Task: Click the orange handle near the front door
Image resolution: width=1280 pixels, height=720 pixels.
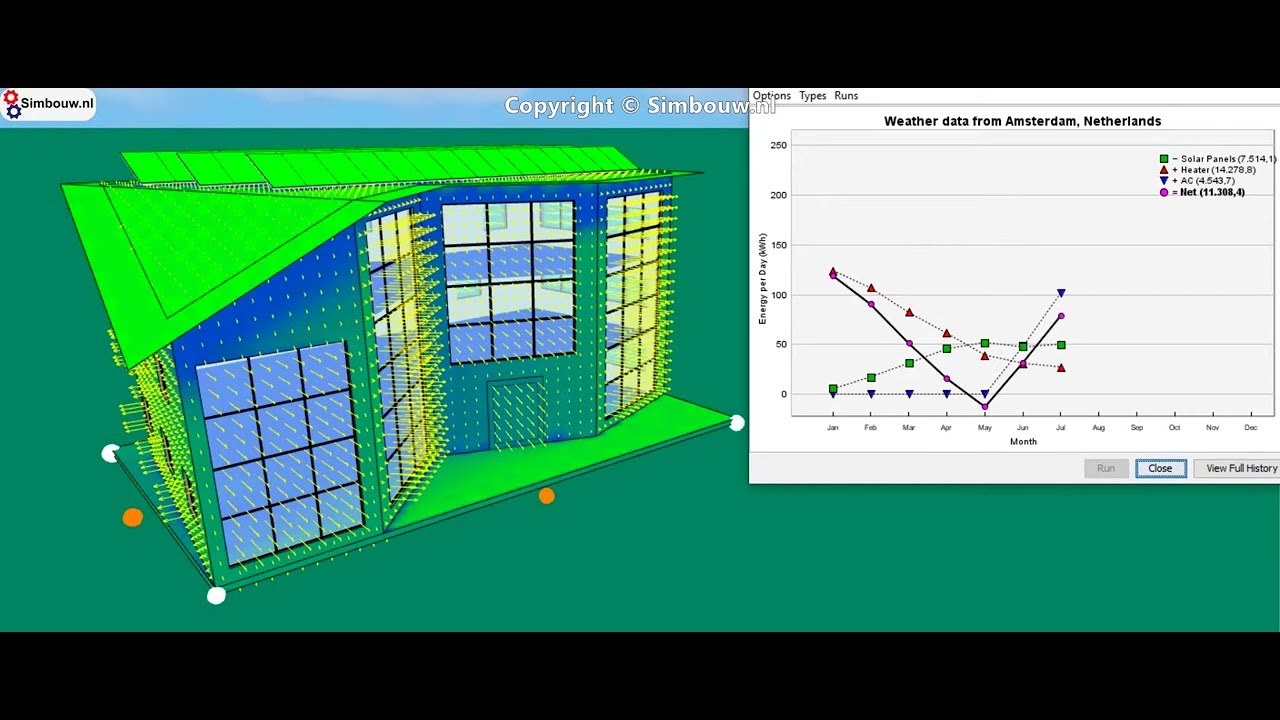Action: (546, 496)
